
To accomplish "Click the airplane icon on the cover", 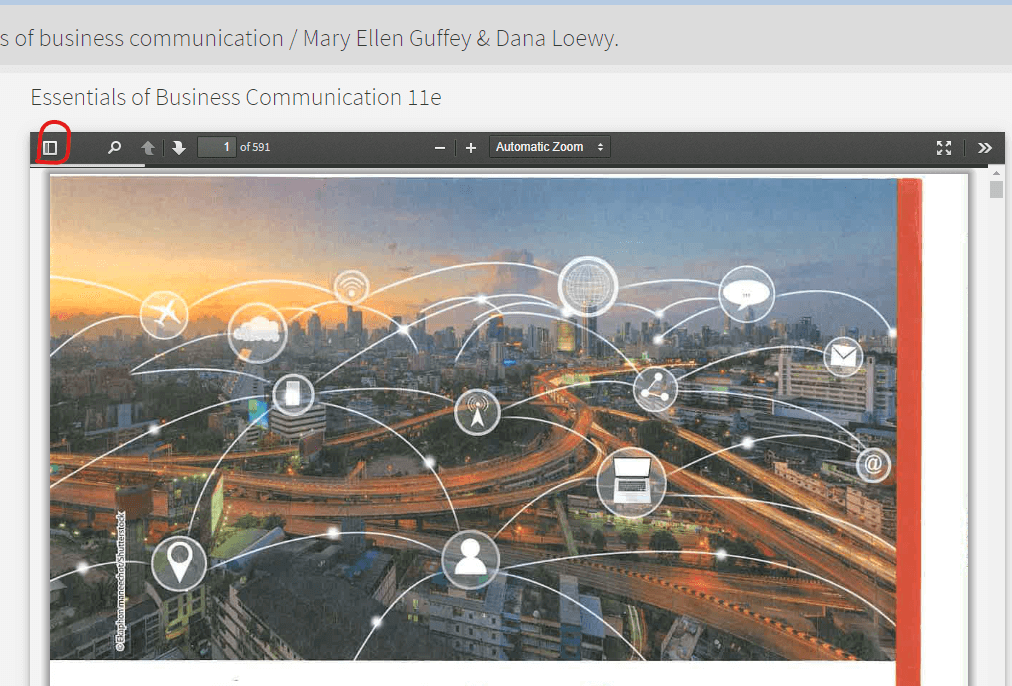I will 164,314.
